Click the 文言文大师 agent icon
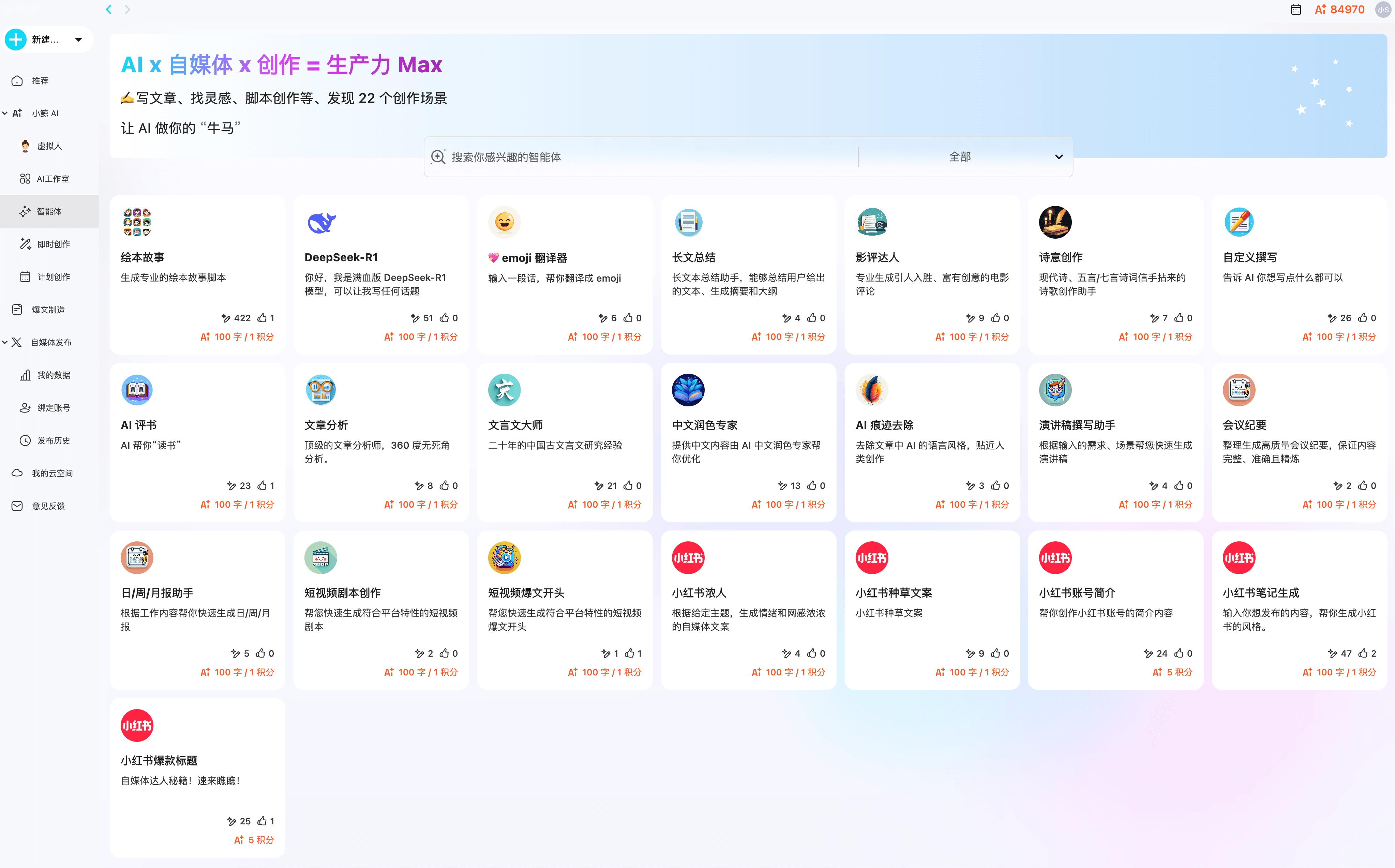 point(504,390)
